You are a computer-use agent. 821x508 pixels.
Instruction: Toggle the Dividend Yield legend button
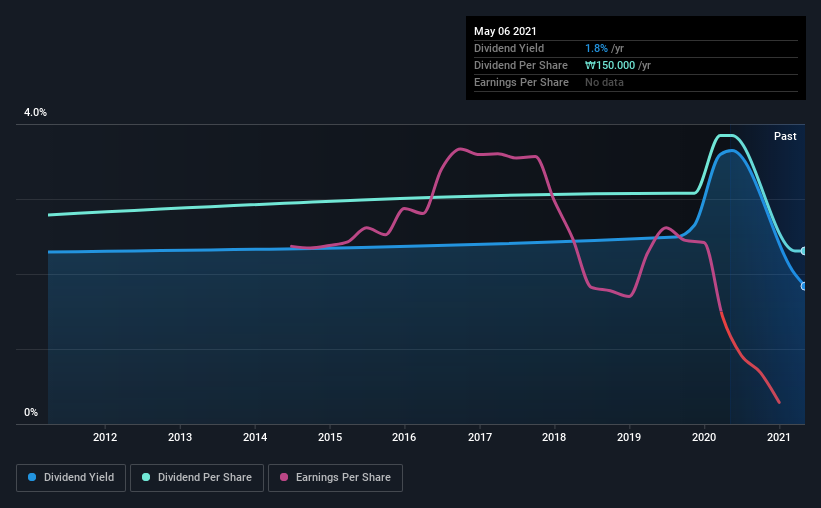[x=71, y=478]
